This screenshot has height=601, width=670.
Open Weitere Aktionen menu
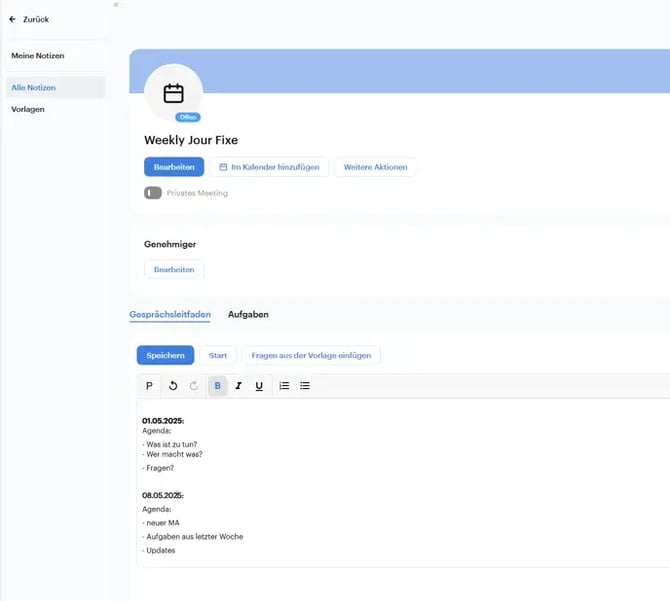click(x=375, y=167)
